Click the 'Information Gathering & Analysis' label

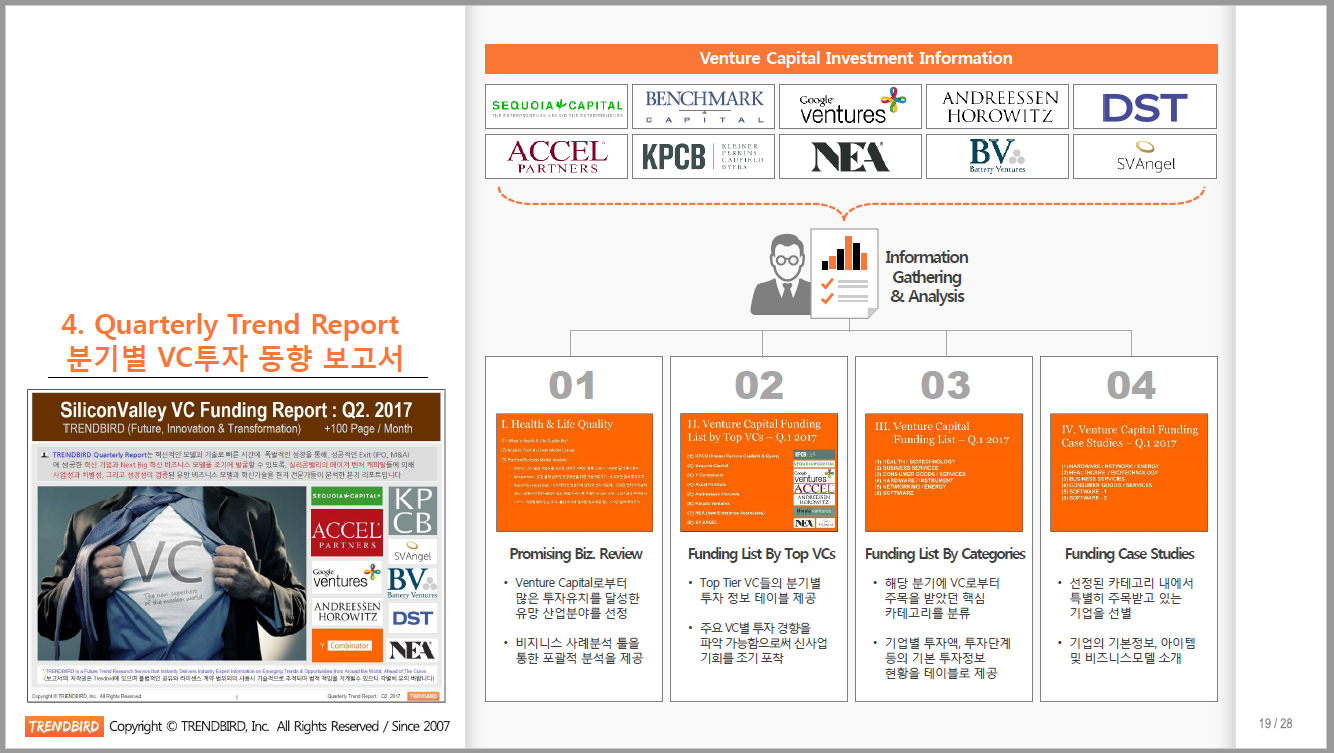pos(927,277)
